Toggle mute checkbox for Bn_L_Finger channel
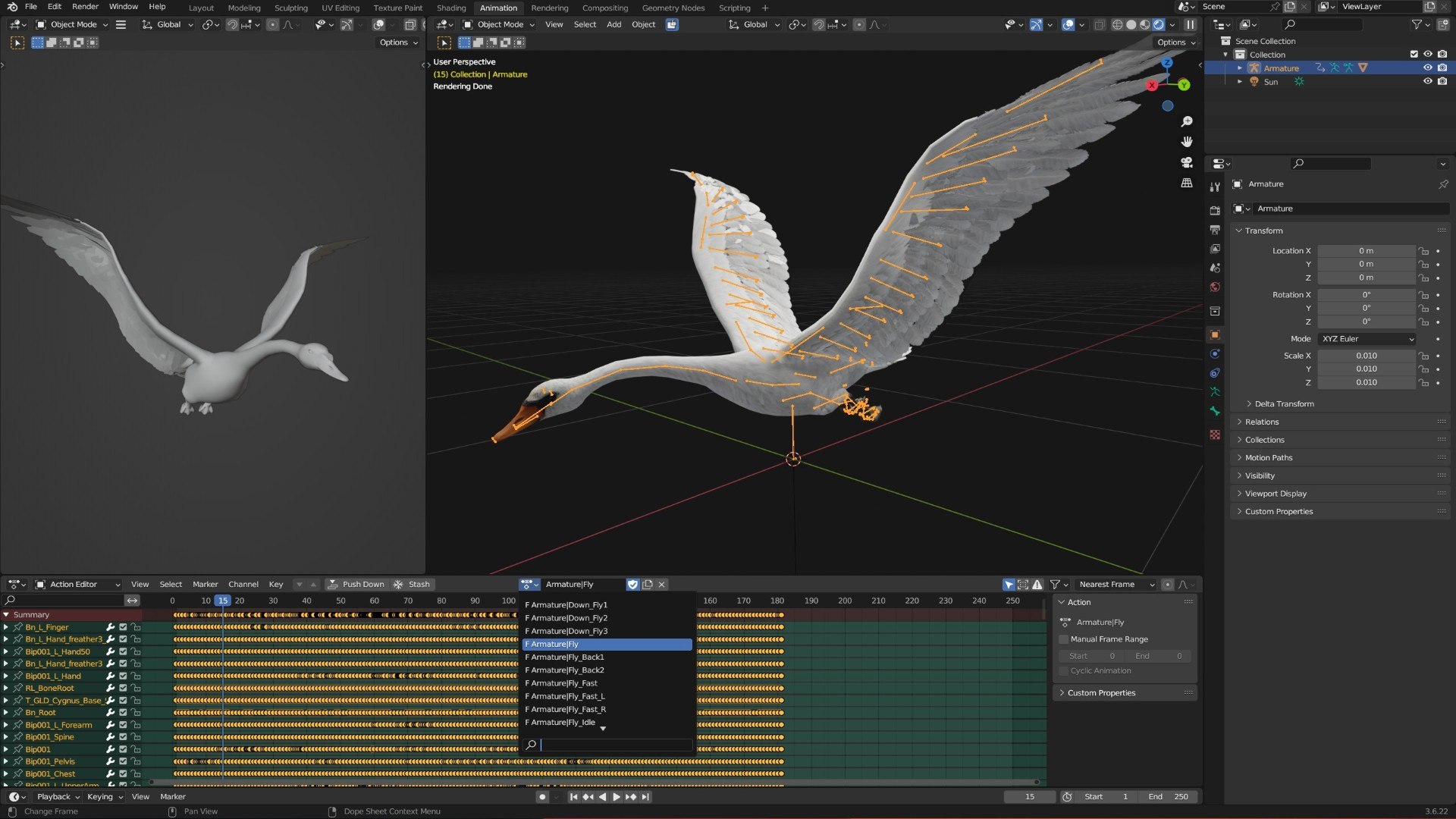 coord(123,628)
